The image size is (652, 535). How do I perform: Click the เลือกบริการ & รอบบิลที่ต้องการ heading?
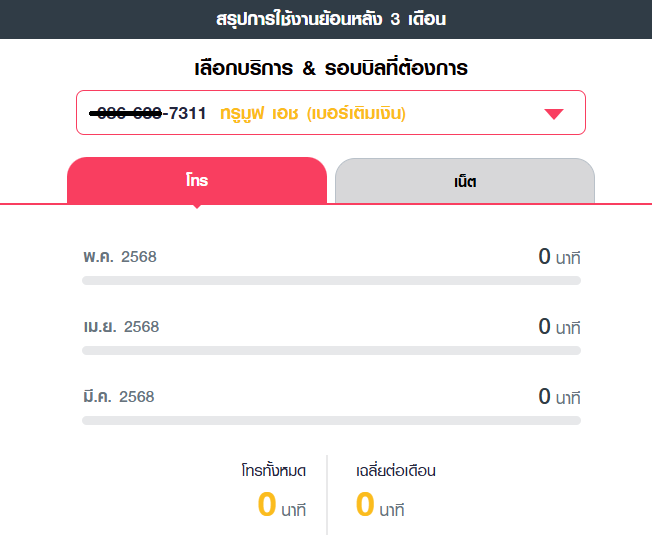(x=331, y=68)
